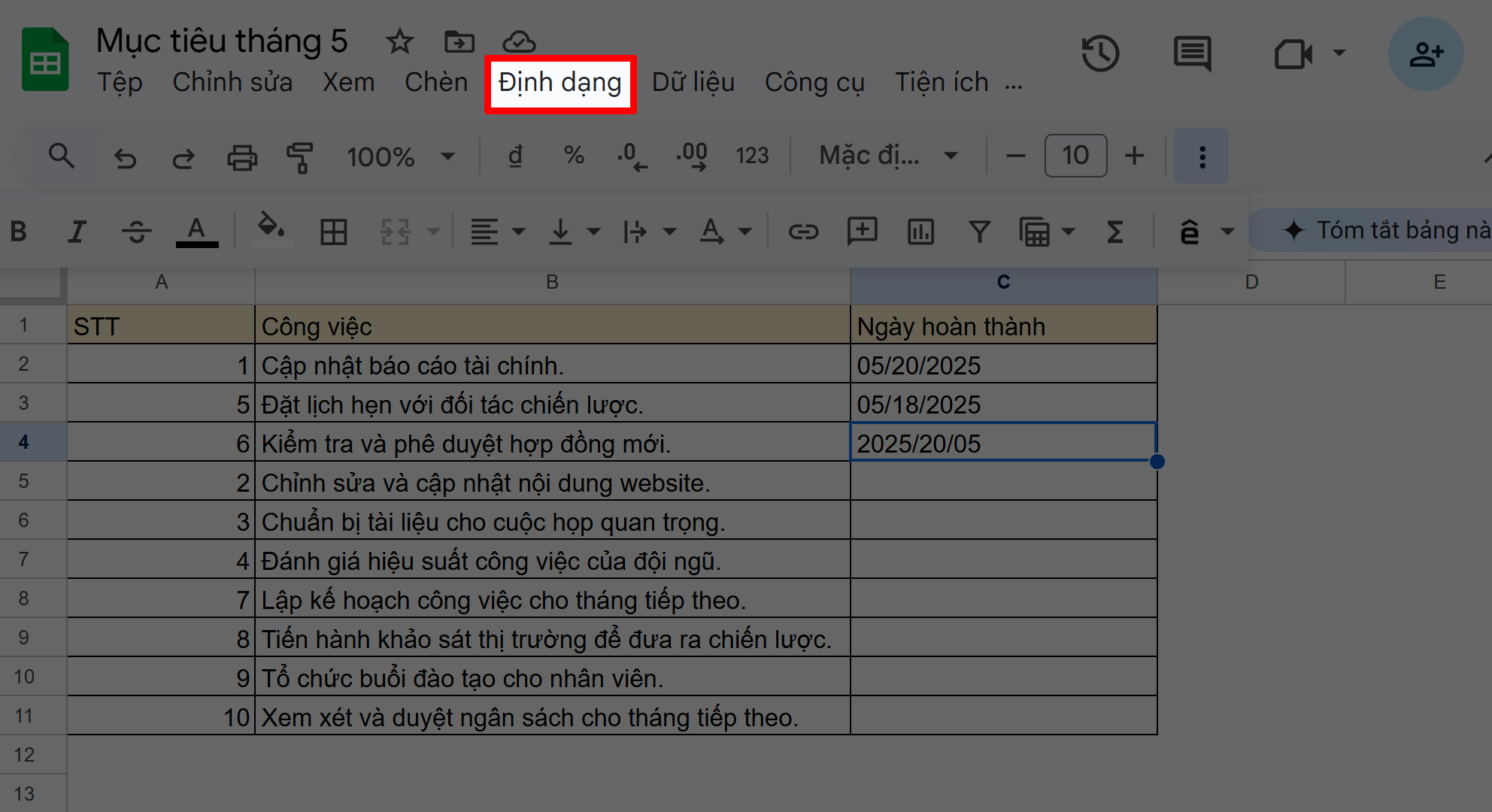Open the Dữ liệu menu
Image resolution: width=1492 pixels, height=812 pixels.
tap(693, 83)
